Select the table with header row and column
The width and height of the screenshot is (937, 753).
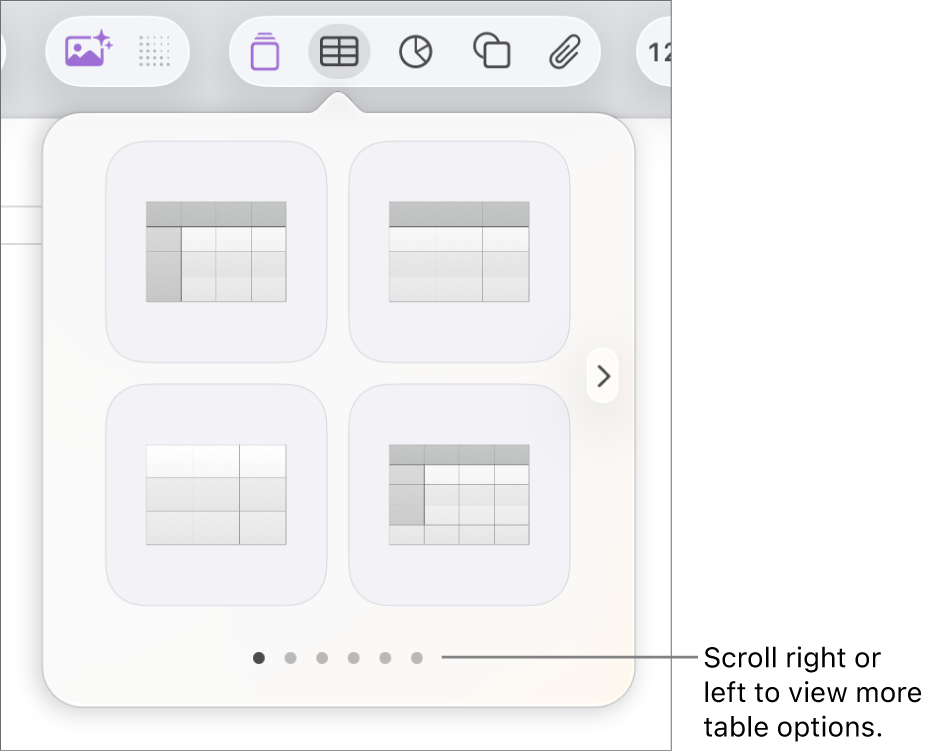(x=215, y=251)
